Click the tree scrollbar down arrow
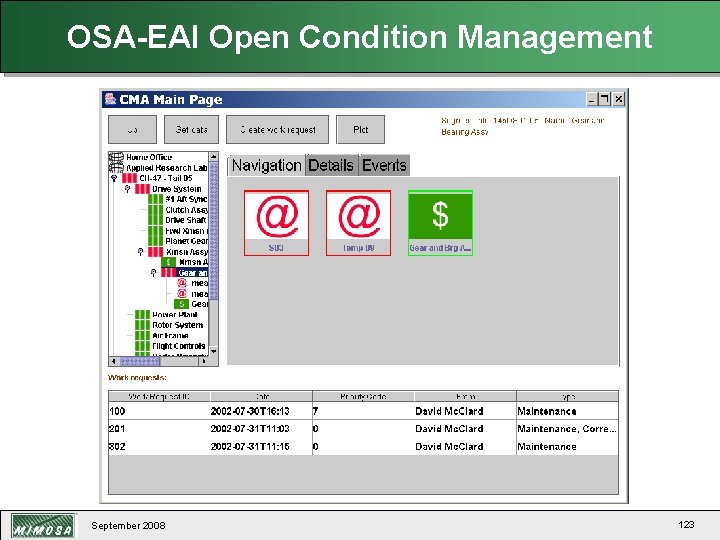The image size is (720, 540). coord(214,351)
